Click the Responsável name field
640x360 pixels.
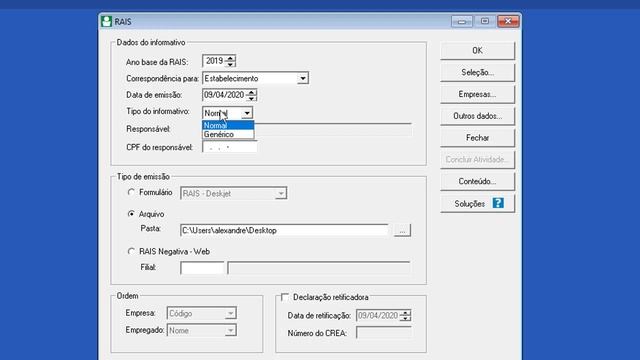[x=333, y=129]
